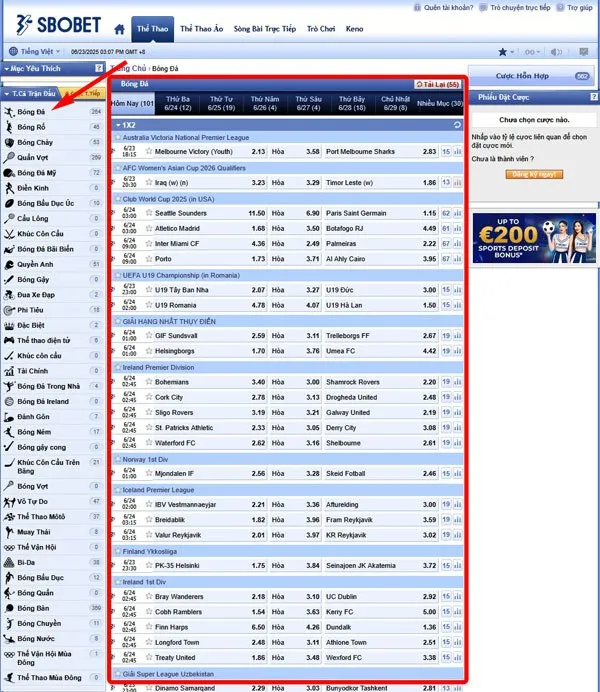The image size is (600, 692).
Task: Select the Thứ Năm 6/26 (4) date tab
Action: (265, 103)
